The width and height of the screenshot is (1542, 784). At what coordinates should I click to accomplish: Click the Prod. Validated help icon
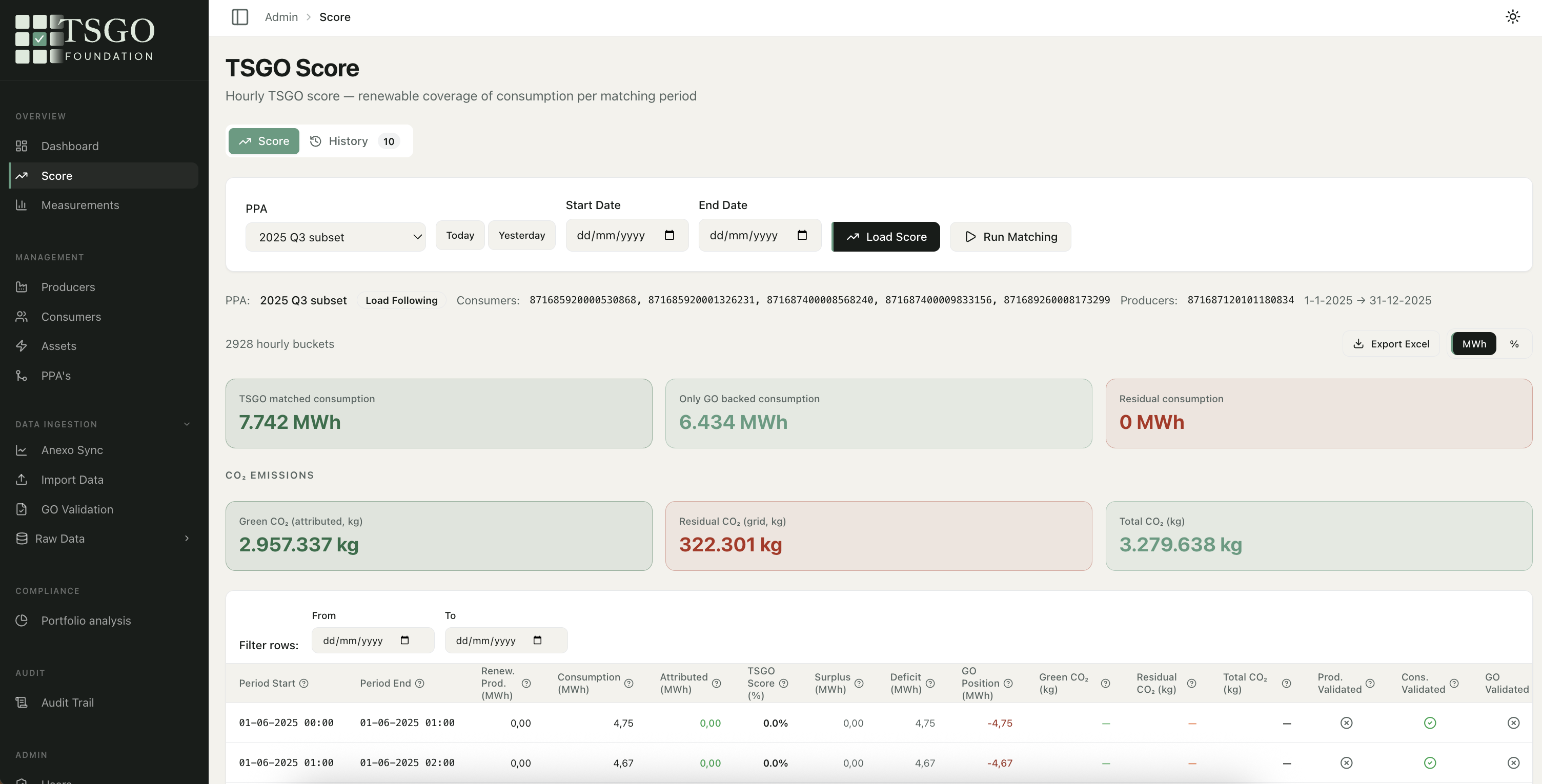(x=1370, y=684)
